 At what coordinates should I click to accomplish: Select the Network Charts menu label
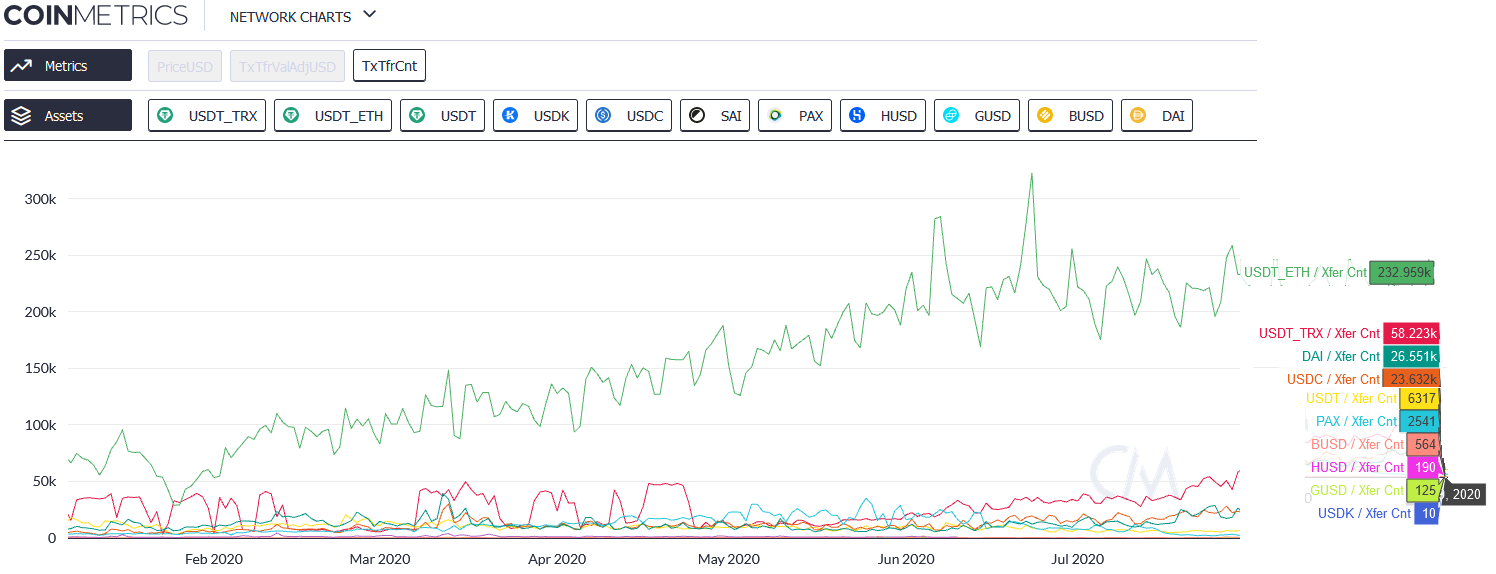pos(290,17)
